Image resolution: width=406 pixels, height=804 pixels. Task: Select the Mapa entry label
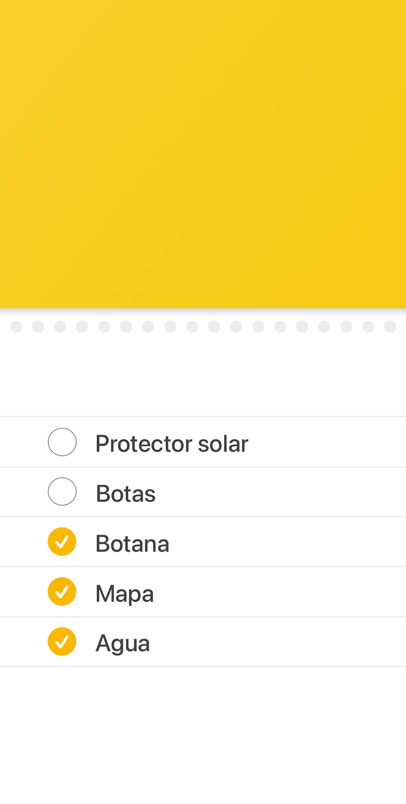pos(125,594)
